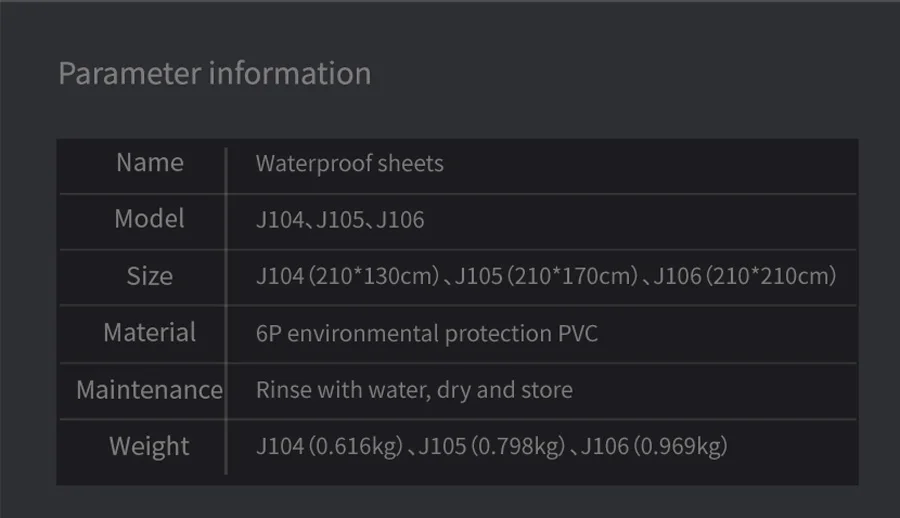This screenshot has height=518, width=900.
Task: Click the word information in heading
Action: click(x=290, y=74)
